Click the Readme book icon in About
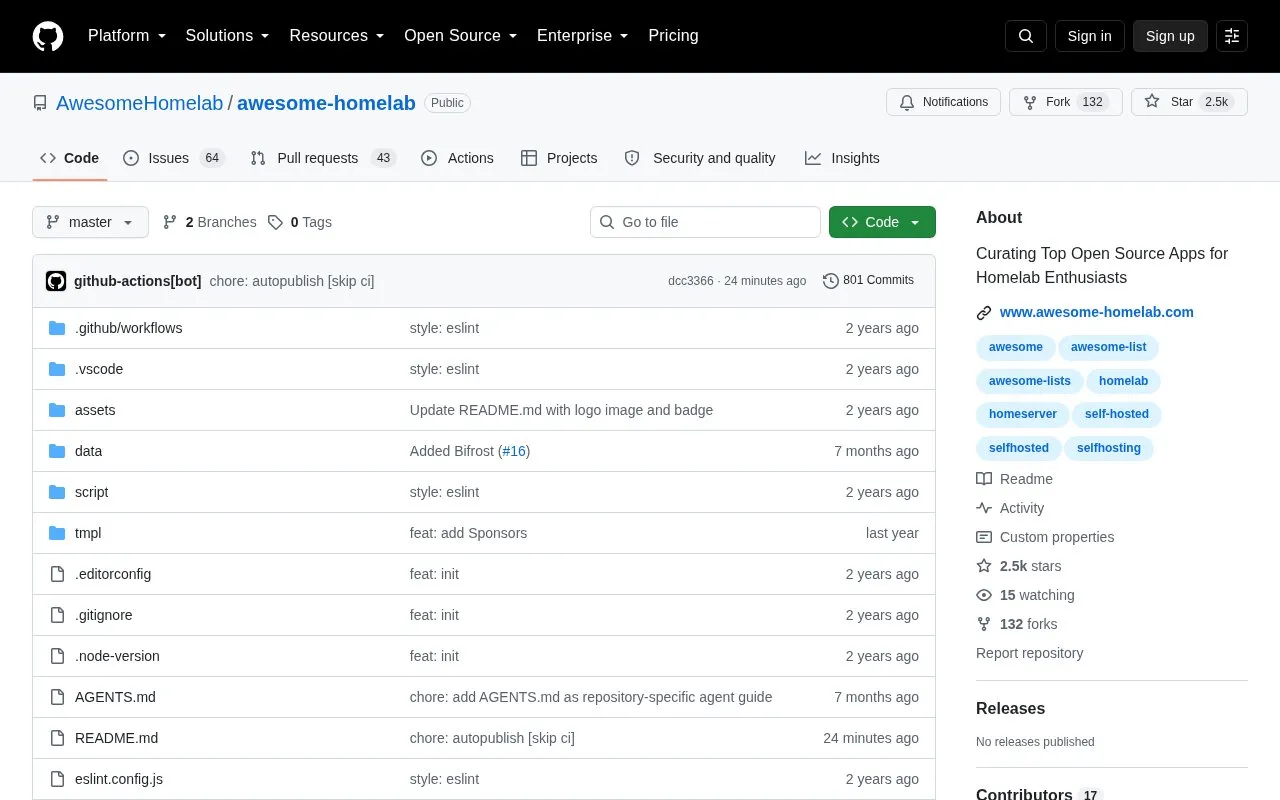This screenshot has width=1280, height=800. pos(984,479)
